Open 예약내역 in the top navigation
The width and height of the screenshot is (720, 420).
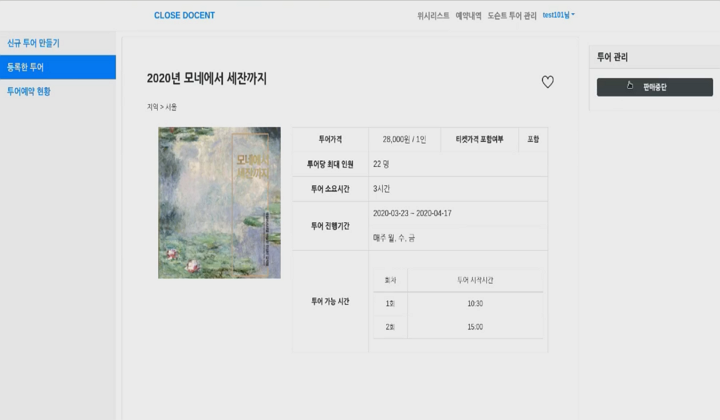(x=468, y=16)
